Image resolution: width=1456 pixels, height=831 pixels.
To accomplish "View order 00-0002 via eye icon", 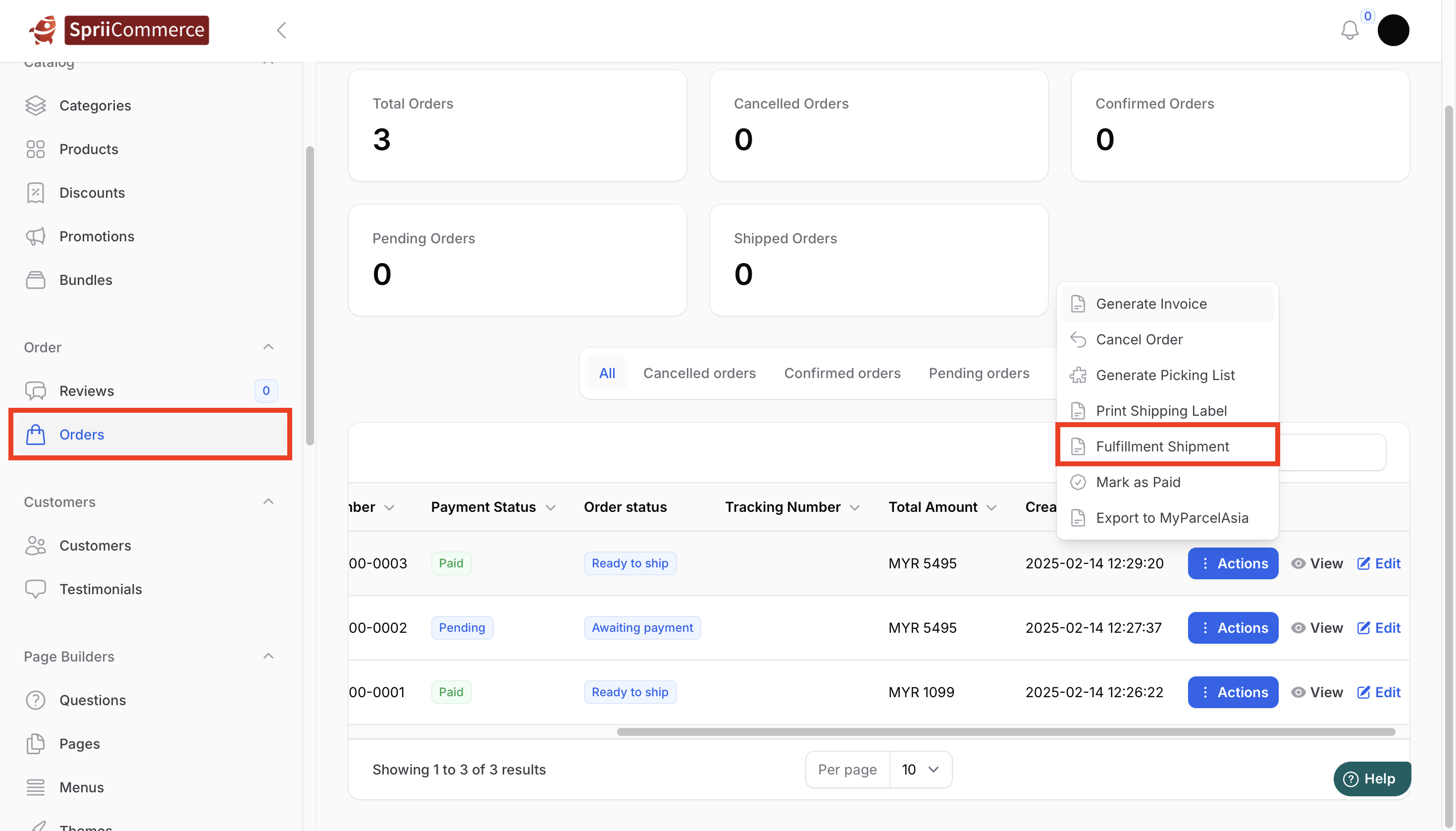I will (x=1298, y=628).
